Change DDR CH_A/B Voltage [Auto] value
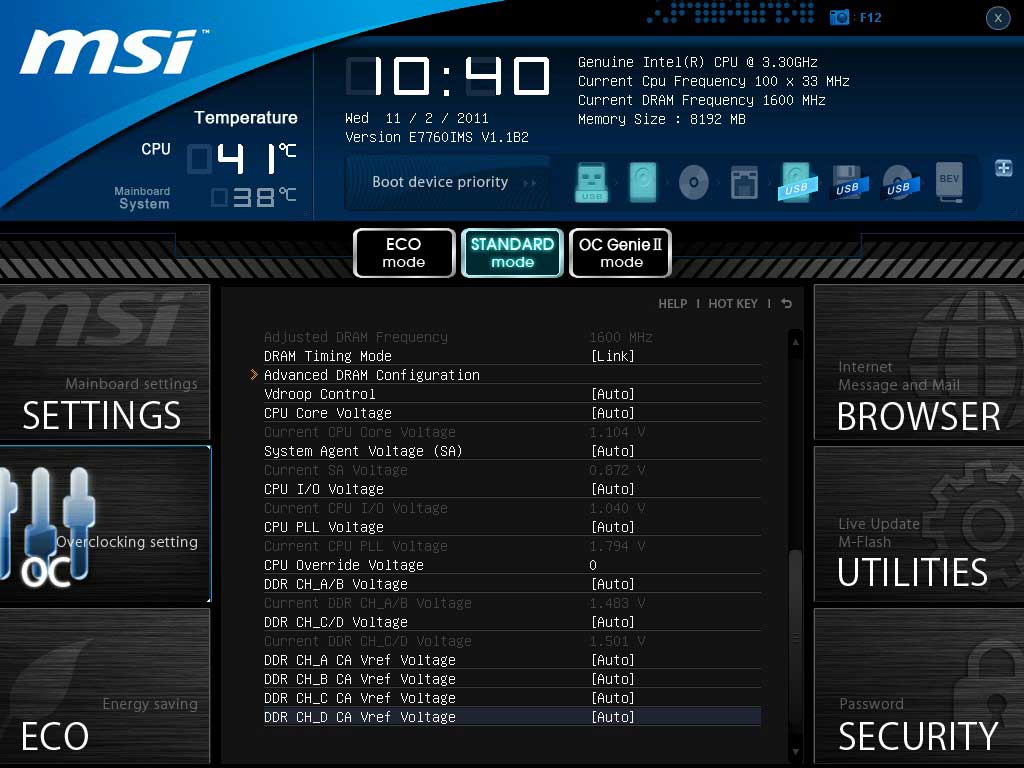 (x=613, y=584)
